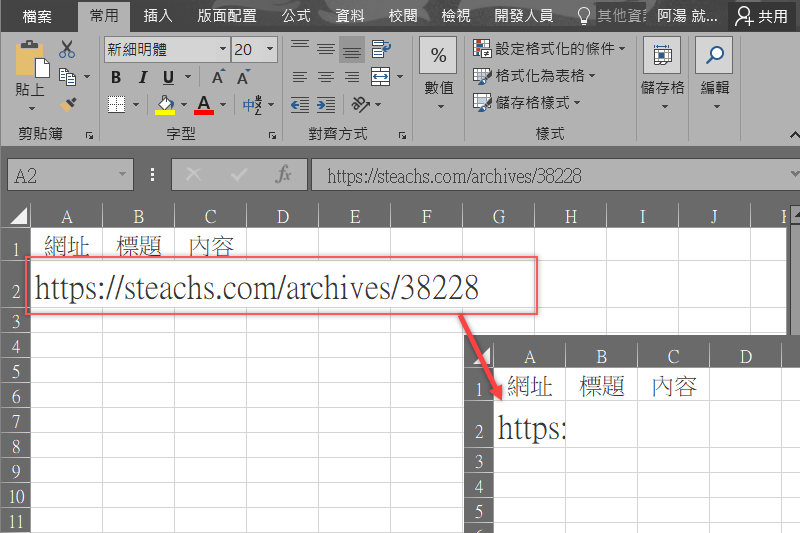
Task: Switch to the 版面配置 tab
Action: [227, 16]
